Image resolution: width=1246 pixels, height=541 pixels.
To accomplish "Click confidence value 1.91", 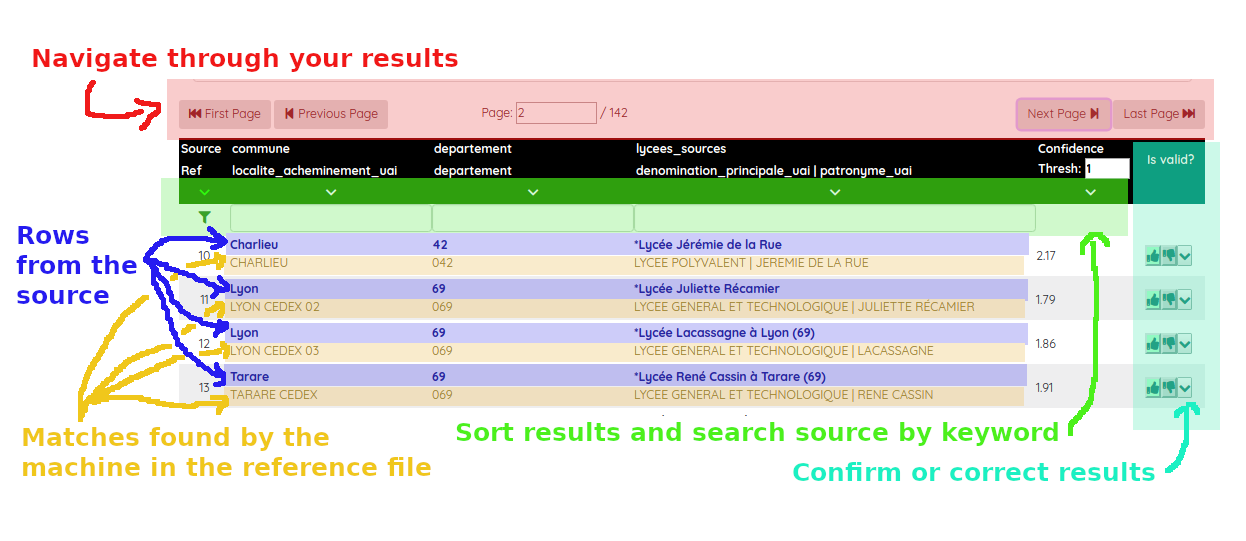I will (x=1046, y=387).
